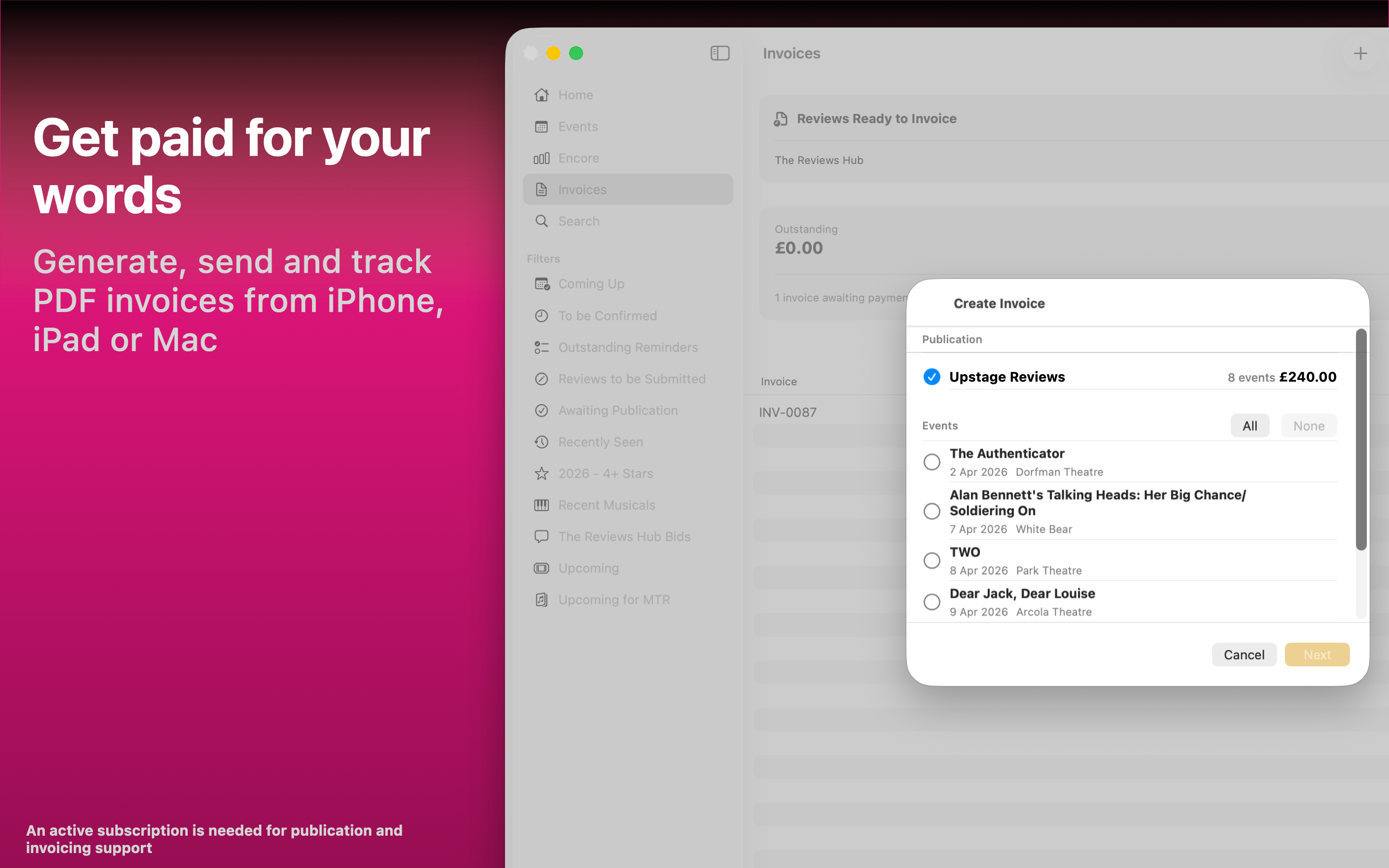Click the Search magnifier icon
Image resolution: width=1389 pixels, height=868 pixels.
(541, 221)
